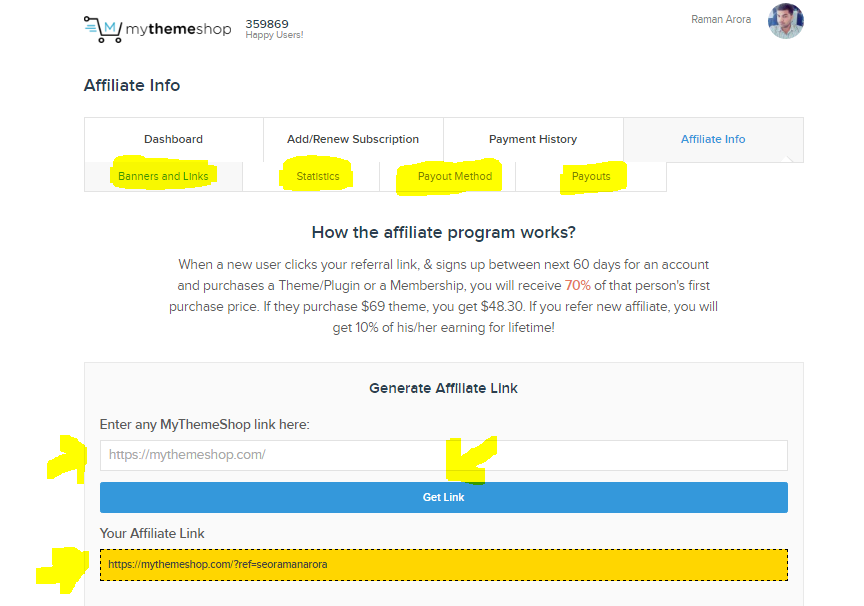This screenshot has width=864, height=606.
Task: Switch to the Dashboard tab
Action: click(174, 139)
